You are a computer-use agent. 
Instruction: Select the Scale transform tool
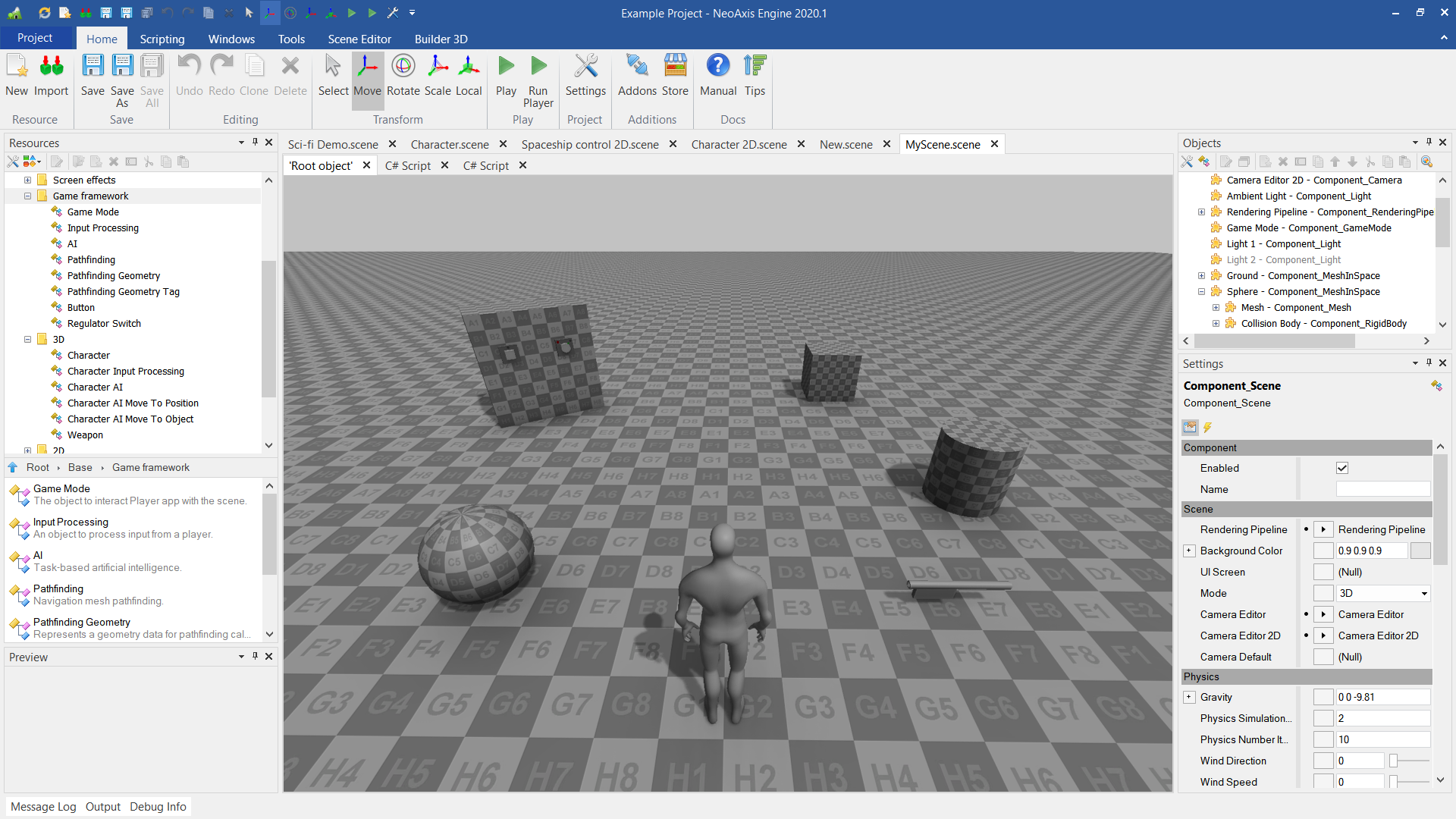(438, 67)
